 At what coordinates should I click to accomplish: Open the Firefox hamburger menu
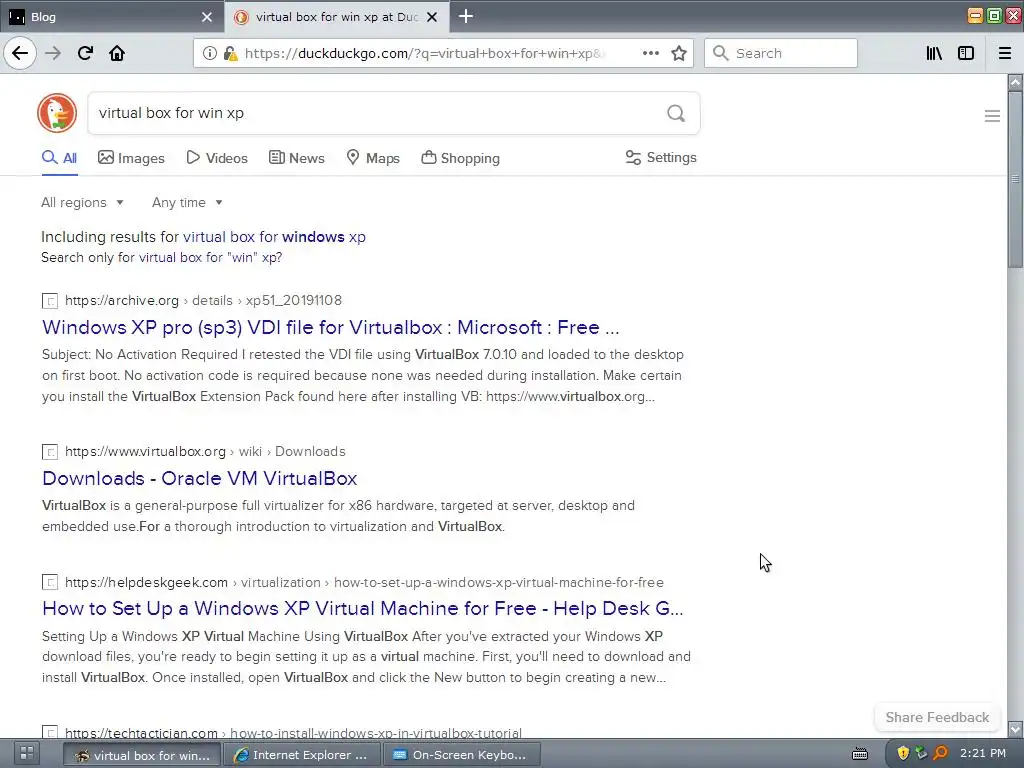1005,53
